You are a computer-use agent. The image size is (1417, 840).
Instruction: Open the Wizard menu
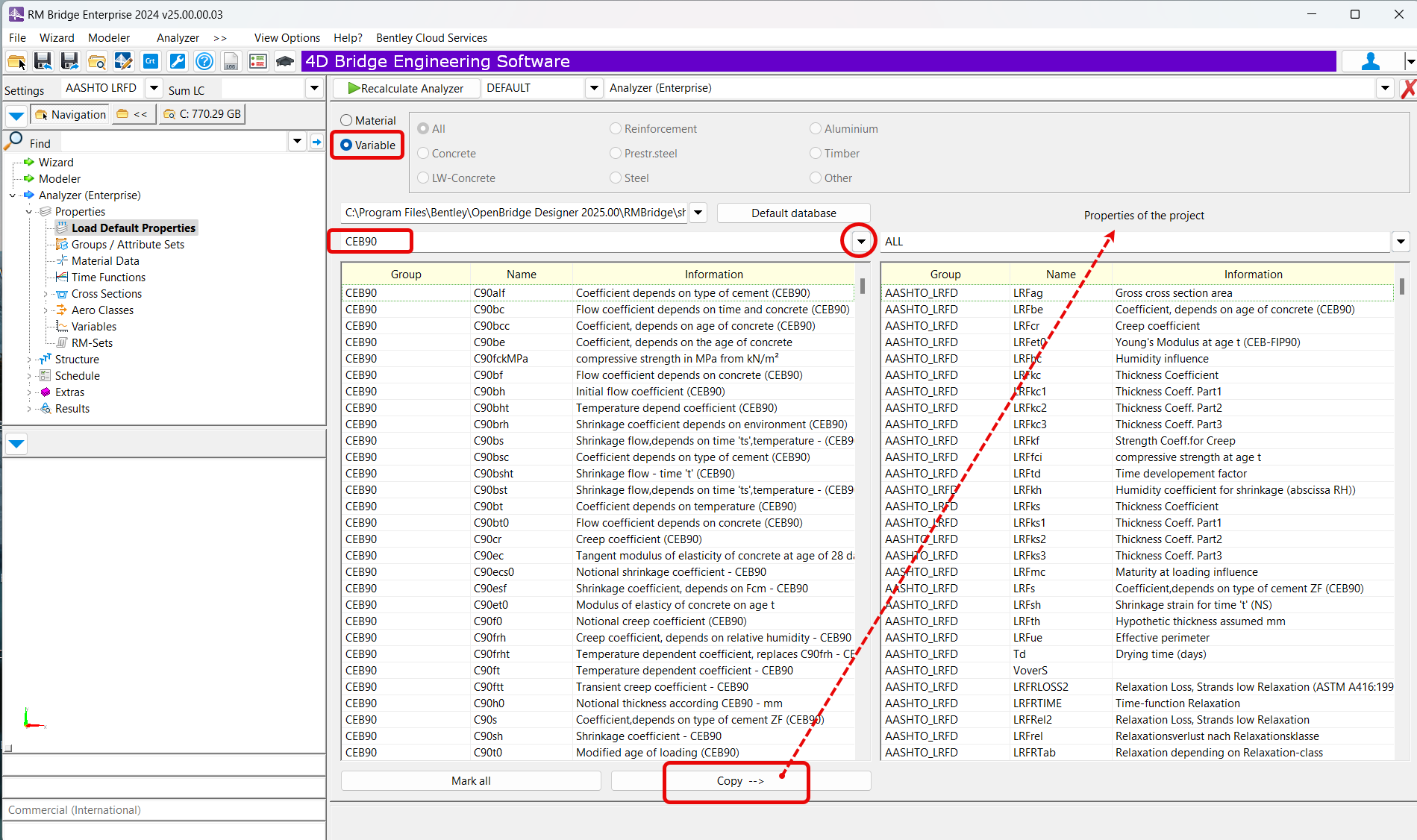pyautogui.click(x=57, y=37)
